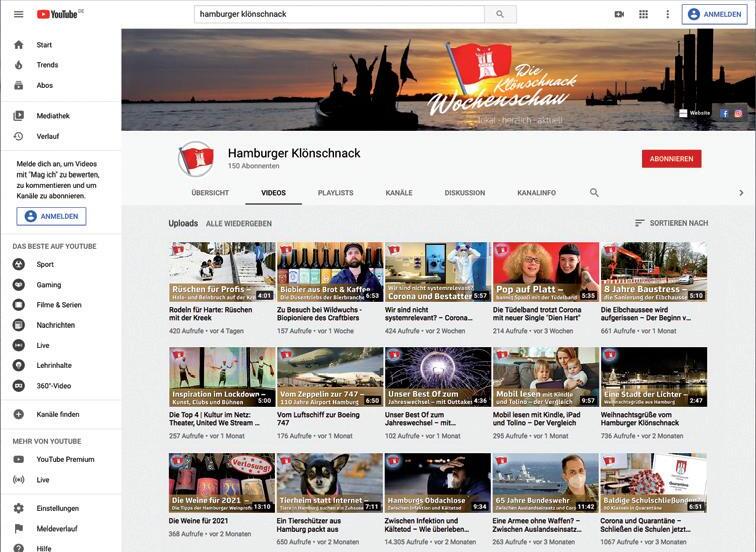
Task: Click Anmelden button in top right
Action: tap(715, 14)
